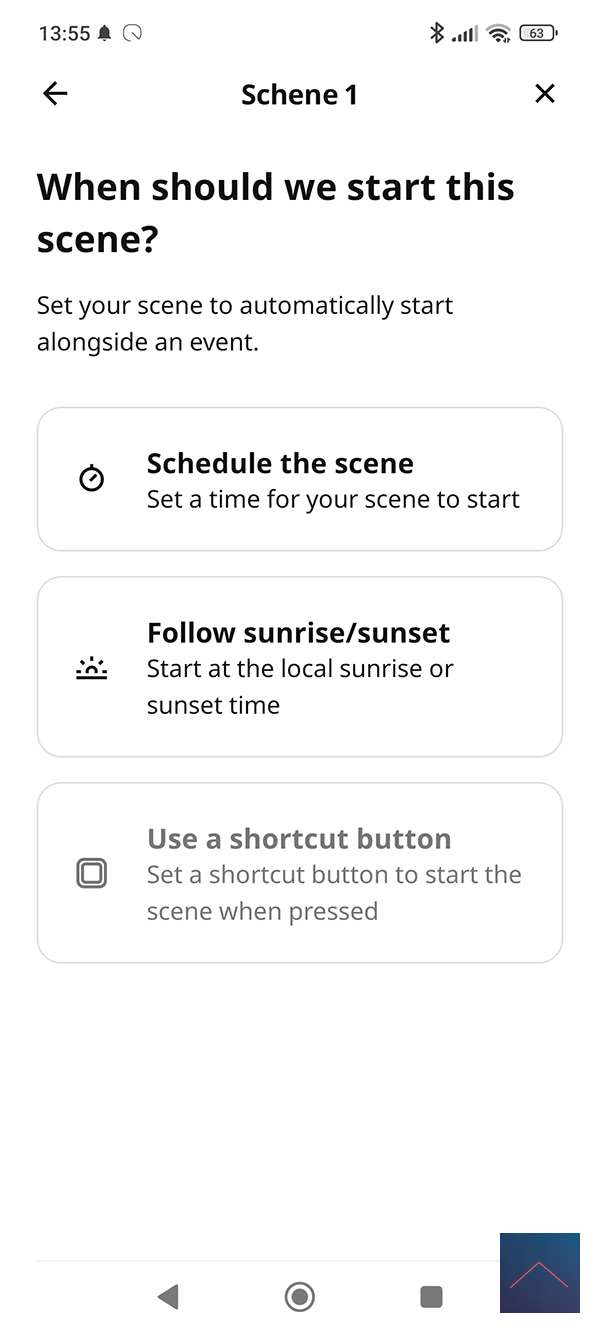This screenshot has width=600, height=1333.
Task: Tap the alarm bell status icon
Action: point(105,33)
